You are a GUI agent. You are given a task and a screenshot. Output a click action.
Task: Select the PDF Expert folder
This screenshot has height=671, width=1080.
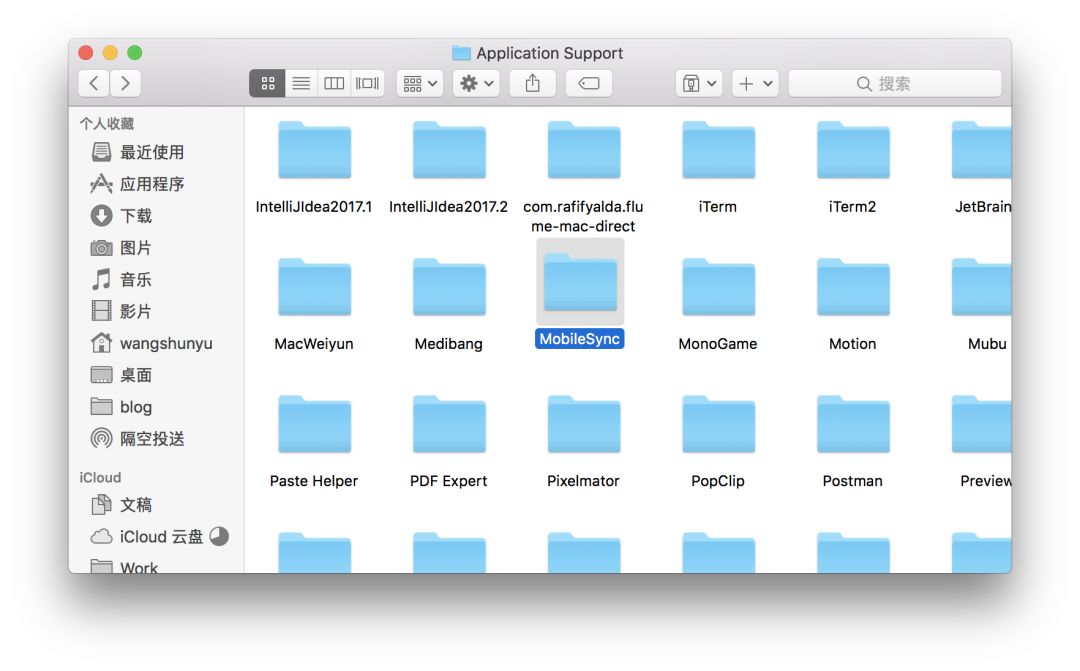tap(448, 442)
